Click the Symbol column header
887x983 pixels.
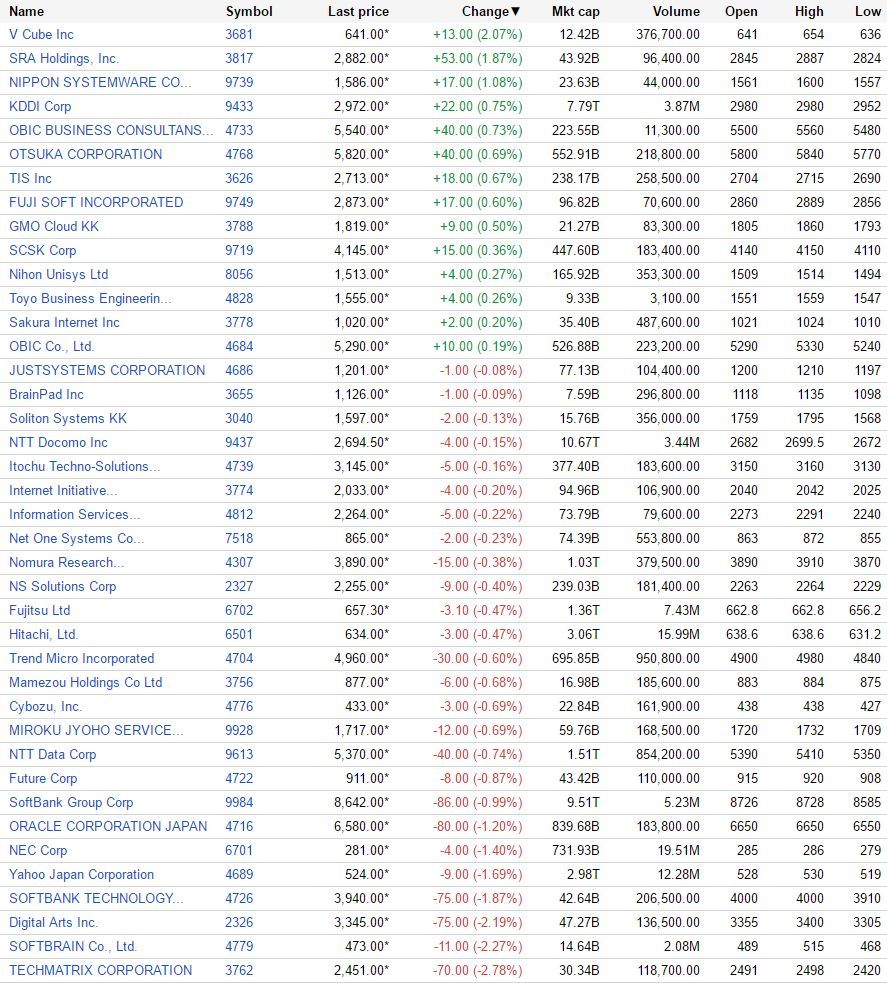[249, 11]
